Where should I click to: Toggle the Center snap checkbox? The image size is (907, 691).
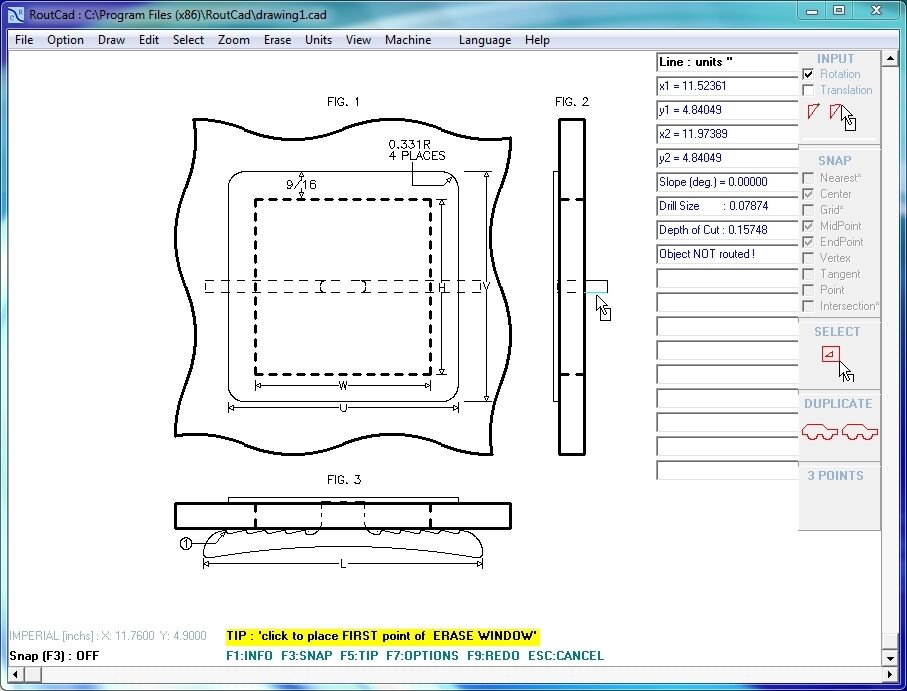808,194
